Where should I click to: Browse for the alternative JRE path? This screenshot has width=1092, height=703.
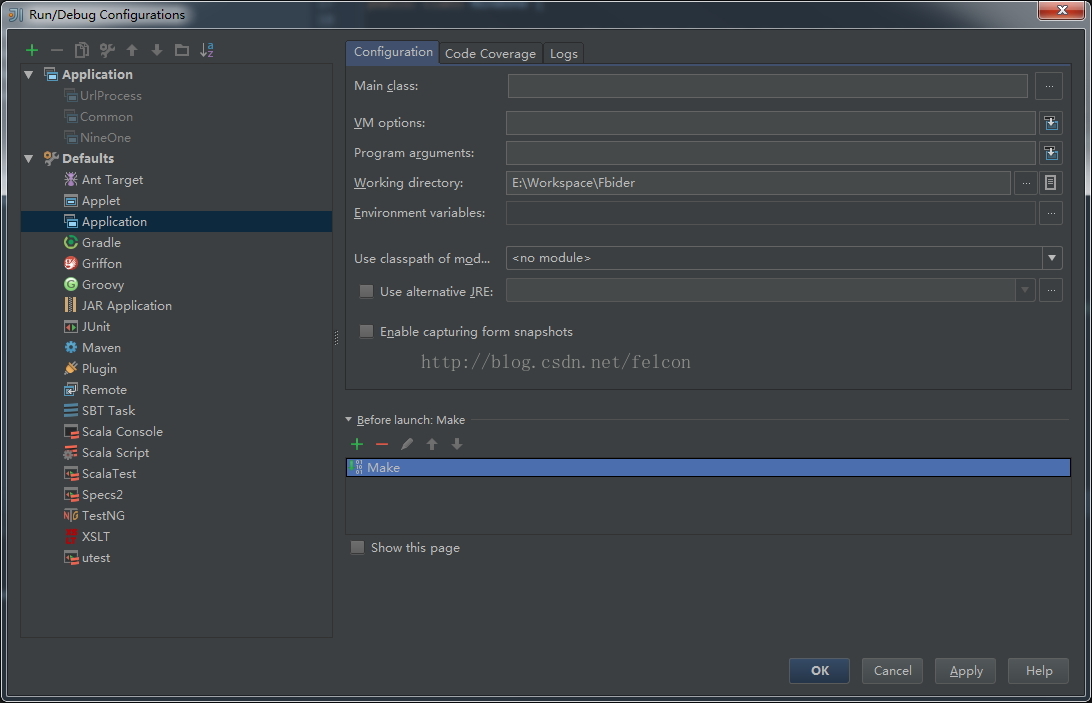coord(1051,290)
